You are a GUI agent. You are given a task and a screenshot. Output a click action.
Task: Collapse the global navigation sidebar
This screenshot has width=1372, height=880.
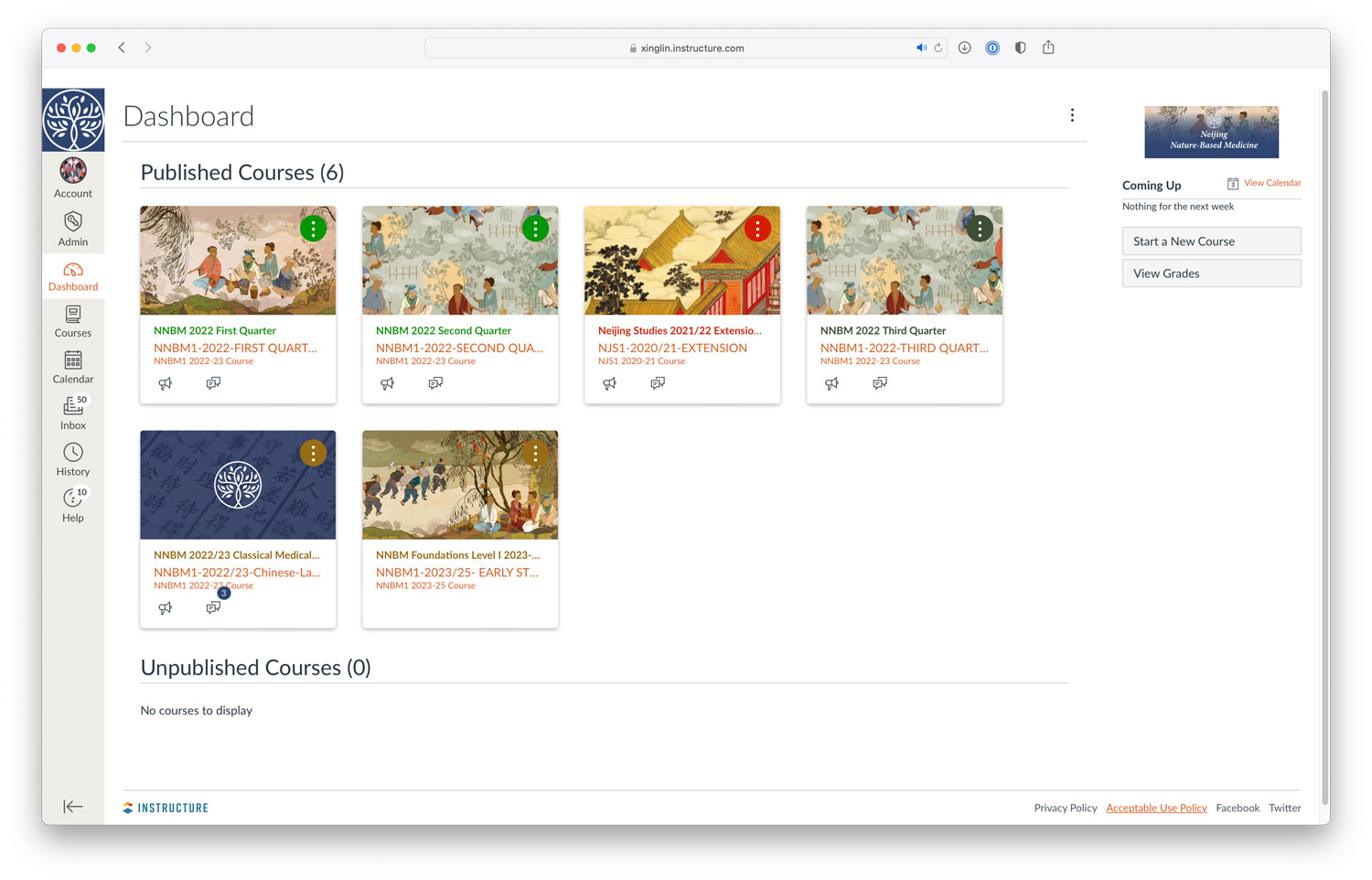coord(73,806)
